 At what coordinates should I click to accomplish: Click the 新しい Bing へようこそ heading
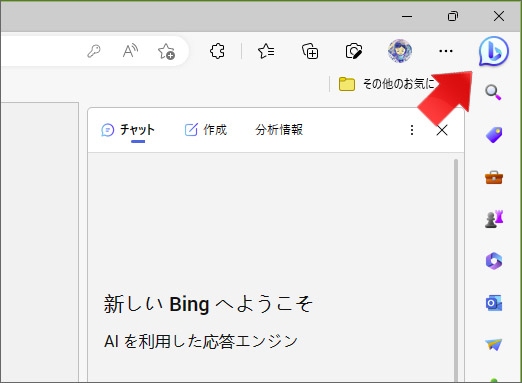(208, 304)
